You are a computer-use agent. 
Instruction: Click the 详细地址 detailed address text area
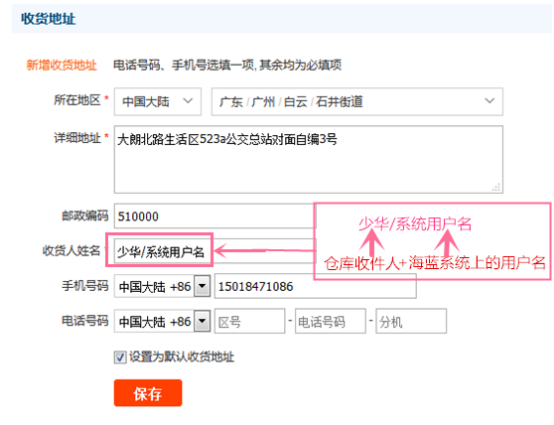(x=308, y=159)
